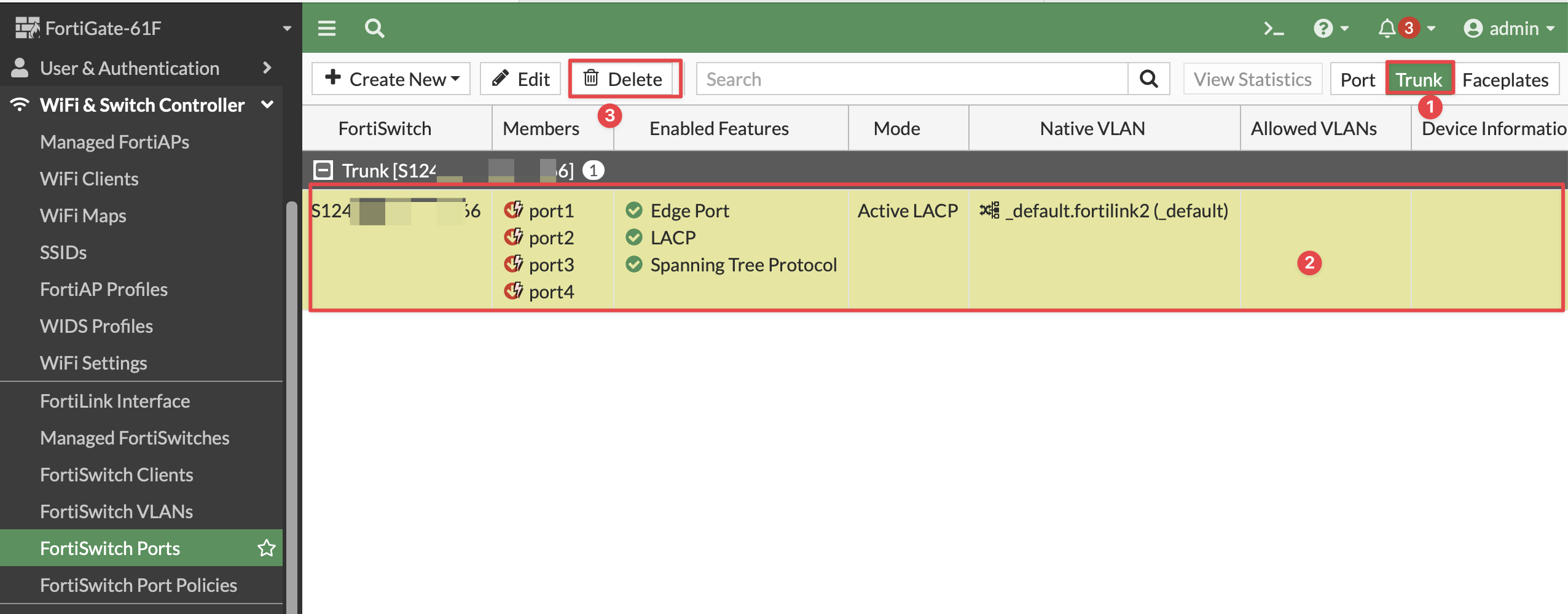Open the admin account dropdown arrow
This screenshot has height=614, width=1568.
click(1550, 28)
